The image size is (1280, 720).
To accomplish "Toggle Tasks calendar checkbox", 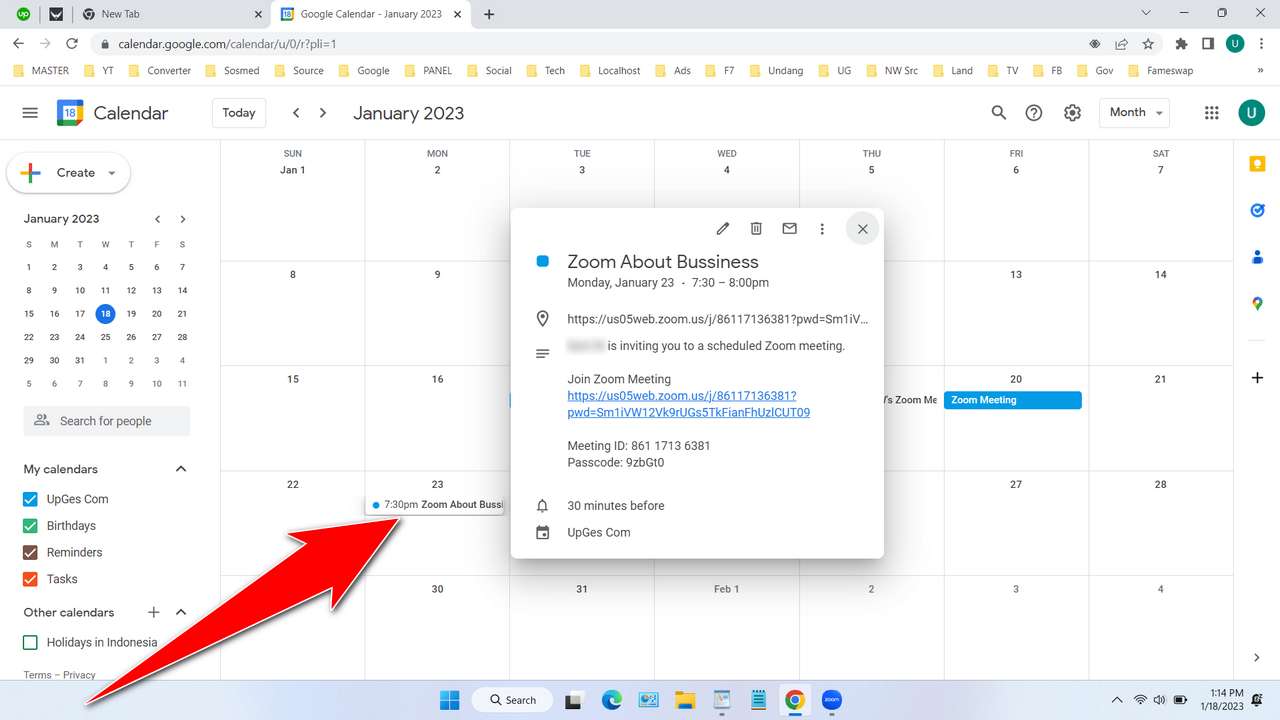I will [30, 579].
